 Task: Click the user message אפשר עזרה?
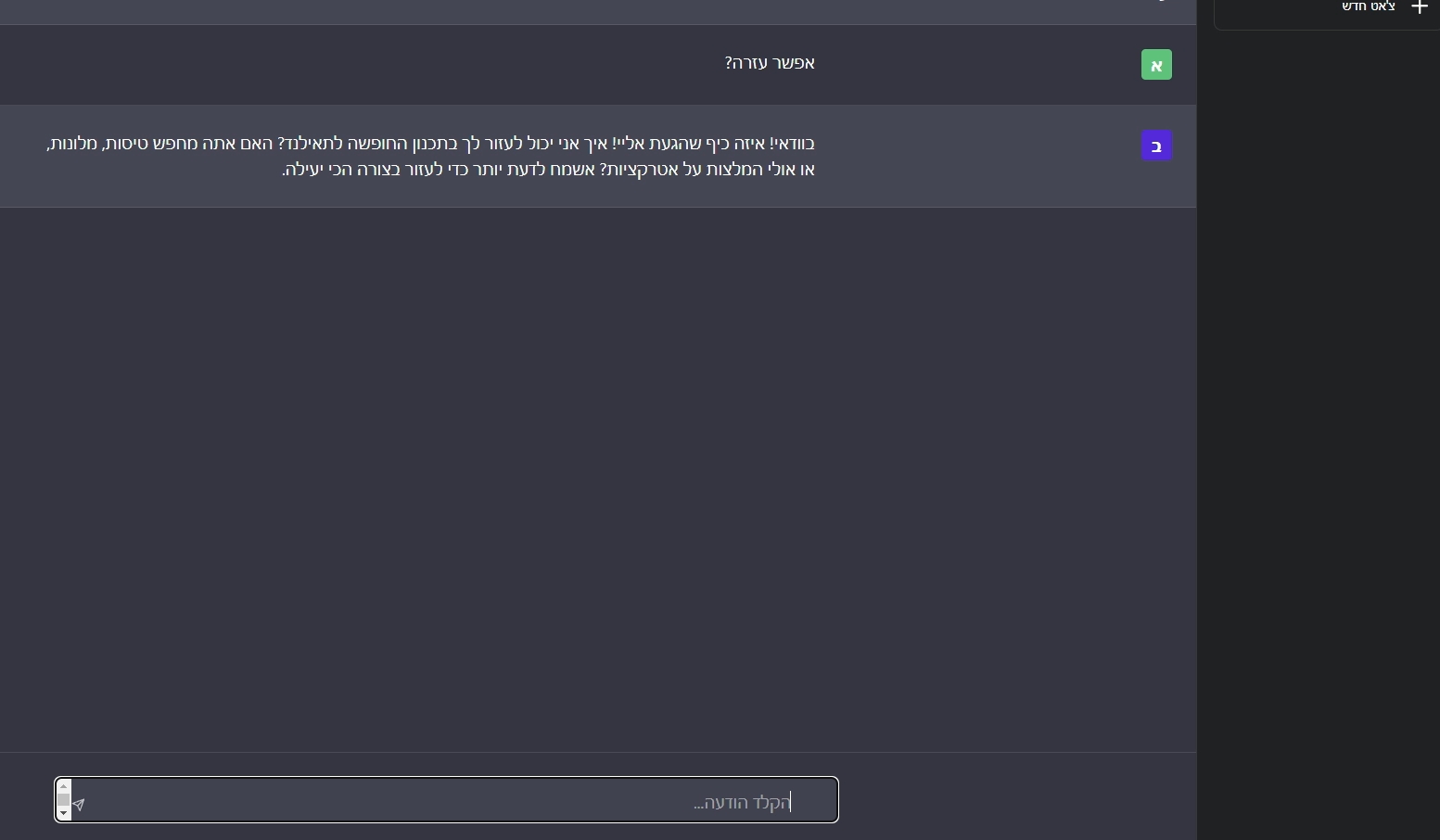(x=770, y=62)
